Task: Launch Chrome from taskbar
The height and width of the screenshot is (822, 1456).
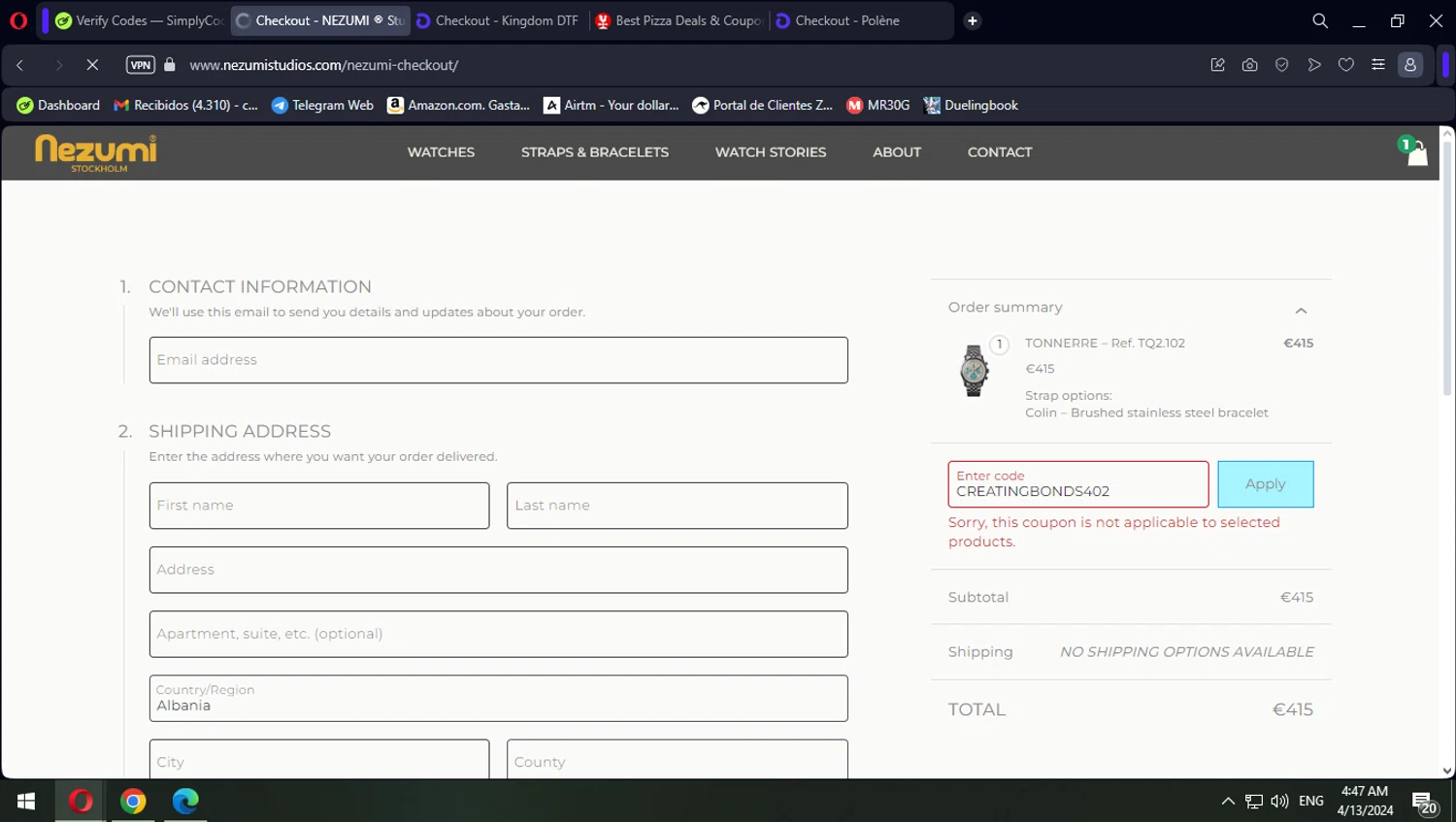Action: click(x=133, y=801)
